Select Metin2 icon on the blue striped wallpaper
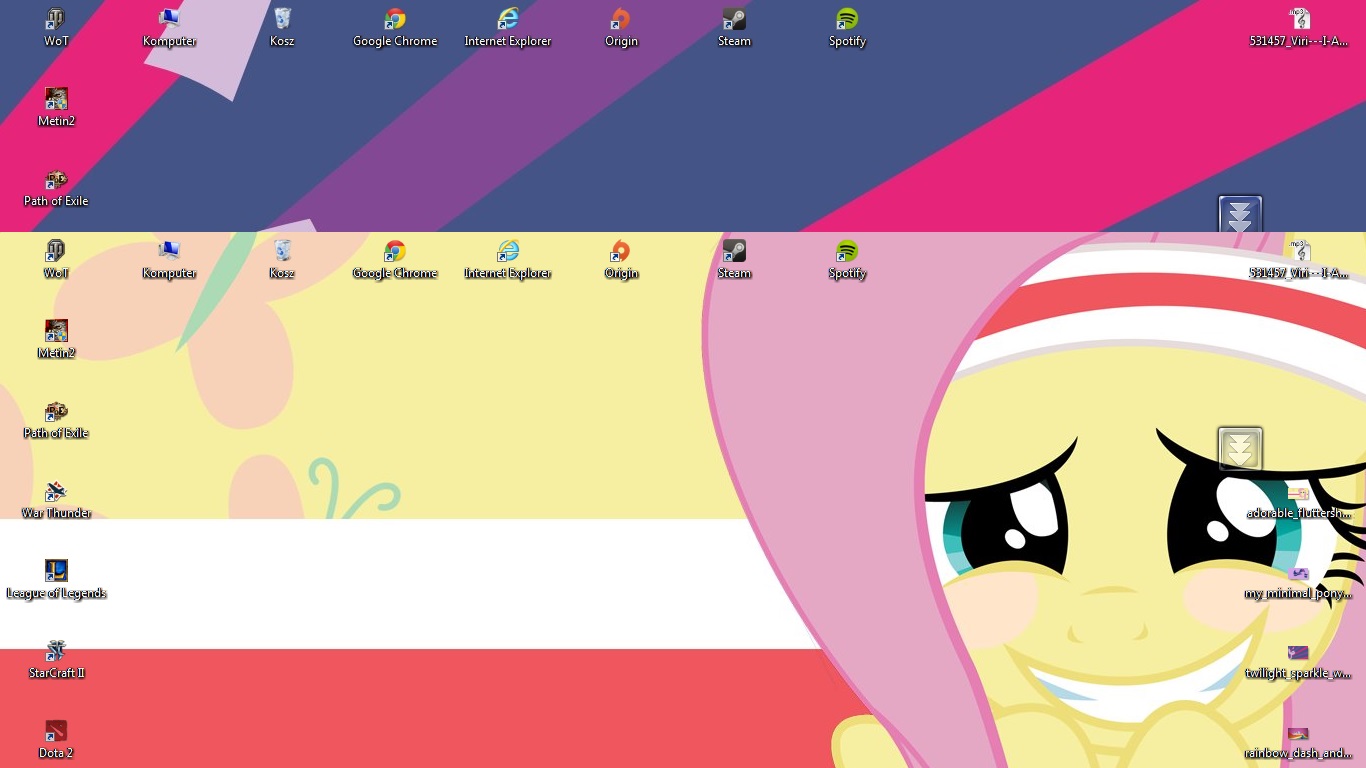This screenshot has height=768, width=1366. [x=56, y=106]
